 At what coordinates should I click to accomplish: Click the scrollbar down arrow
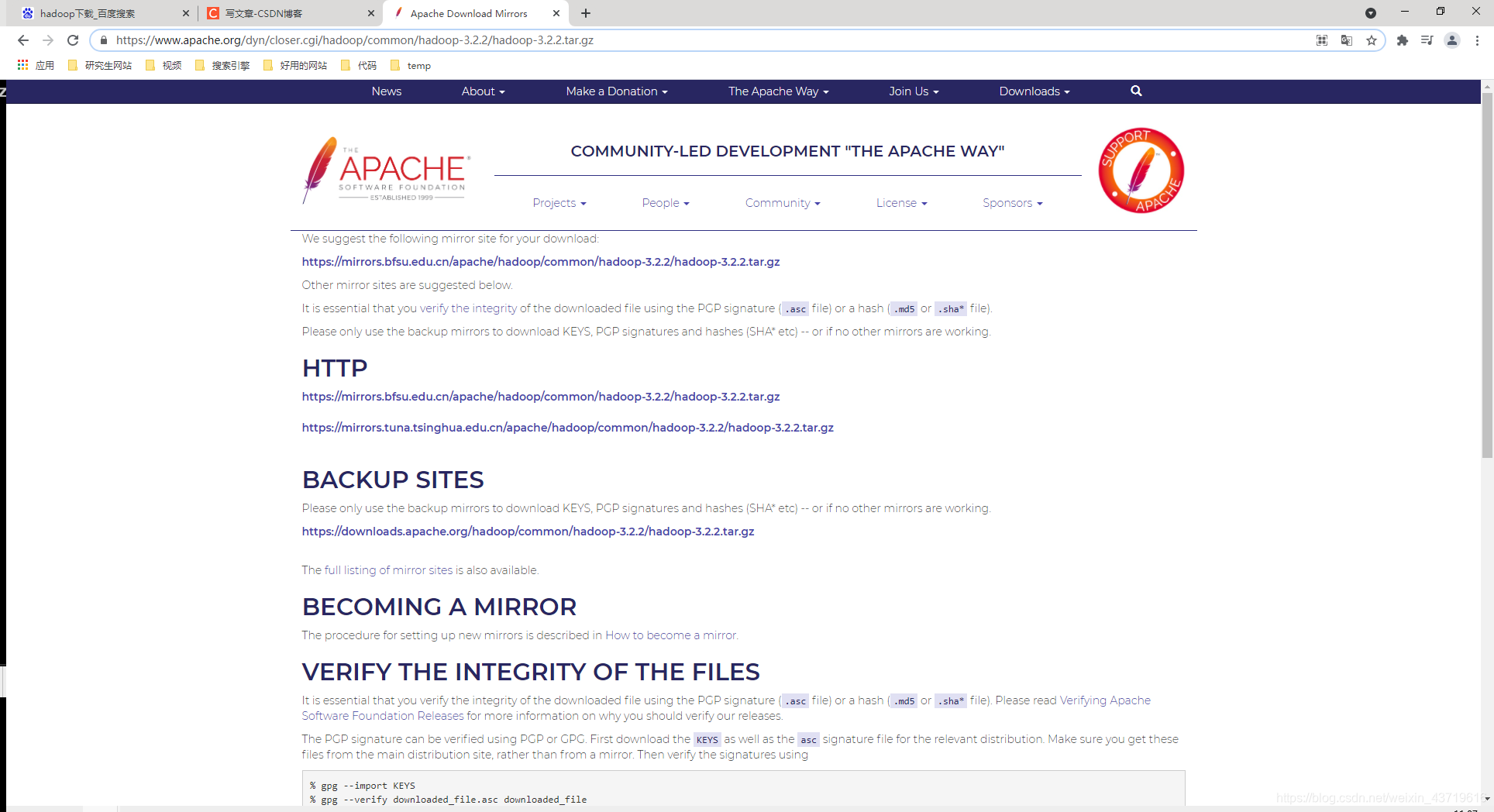point(1487,799)
